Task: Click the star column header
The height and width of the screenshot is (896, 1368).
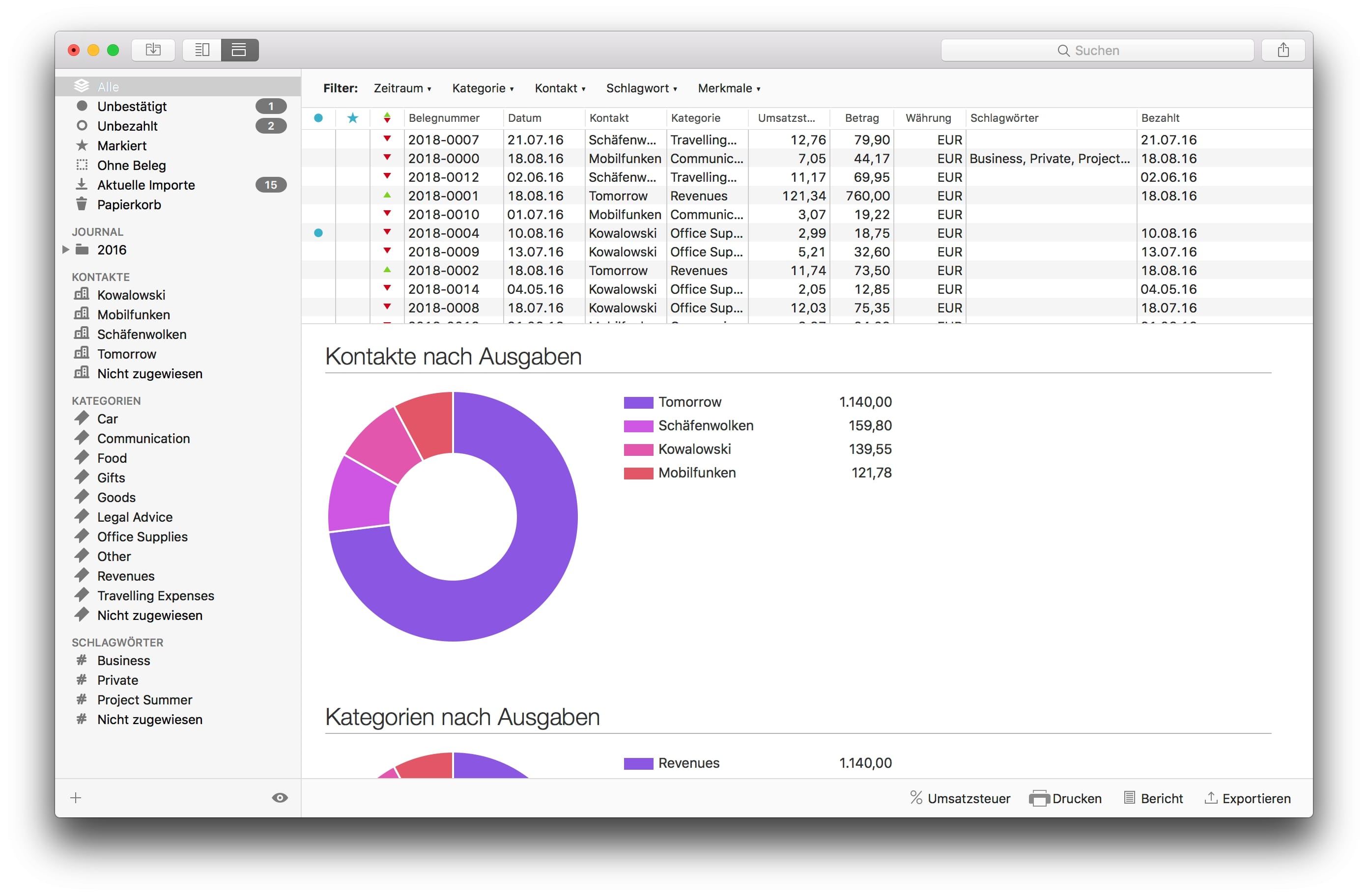Action: tap(353, 118)
